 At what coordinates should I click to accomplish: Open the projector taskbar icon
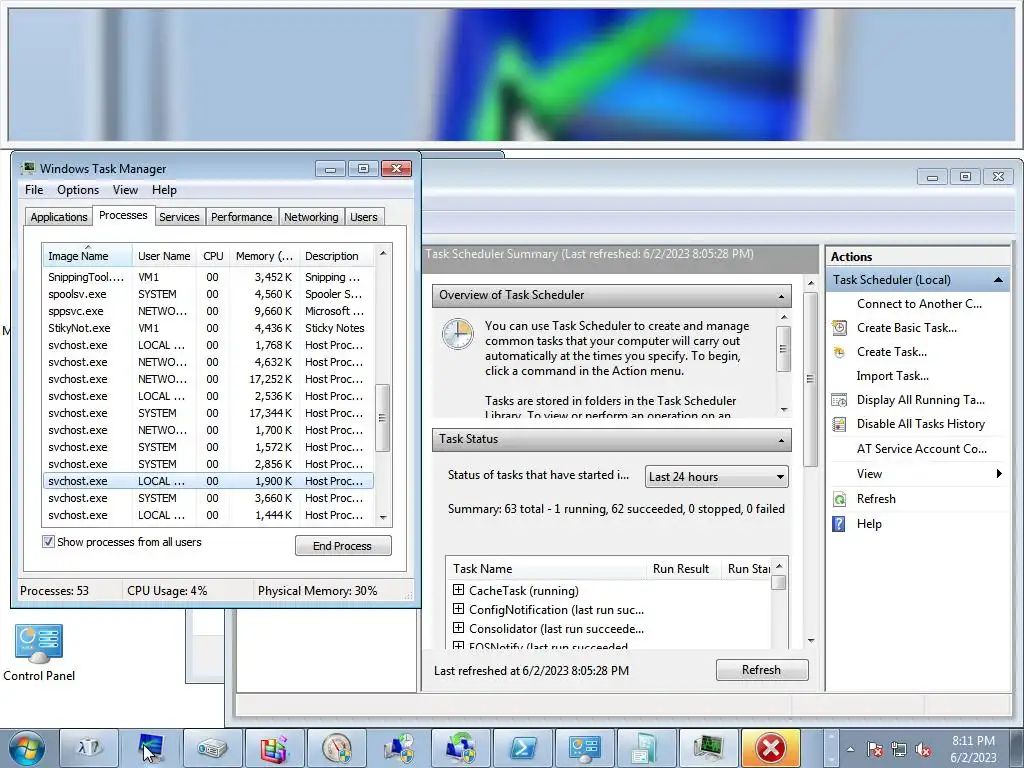(x=212, y=748)
